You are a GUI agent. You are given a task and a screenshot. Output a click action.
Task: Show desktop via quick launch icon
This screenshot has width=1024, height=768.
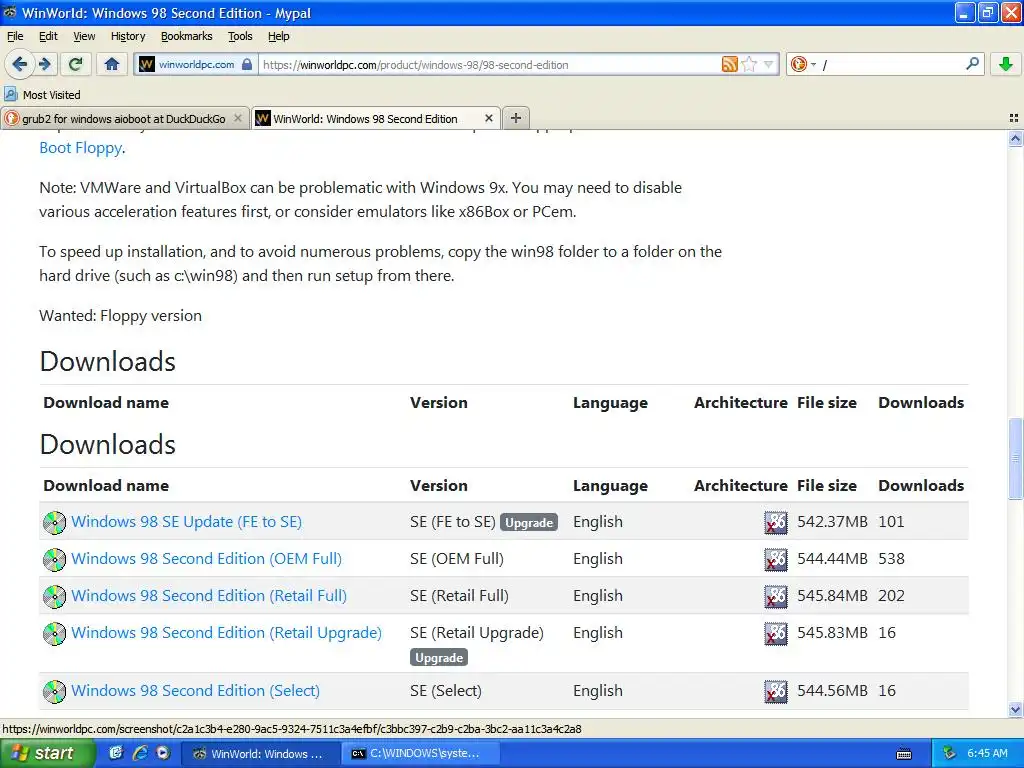(x=116, y=753)
